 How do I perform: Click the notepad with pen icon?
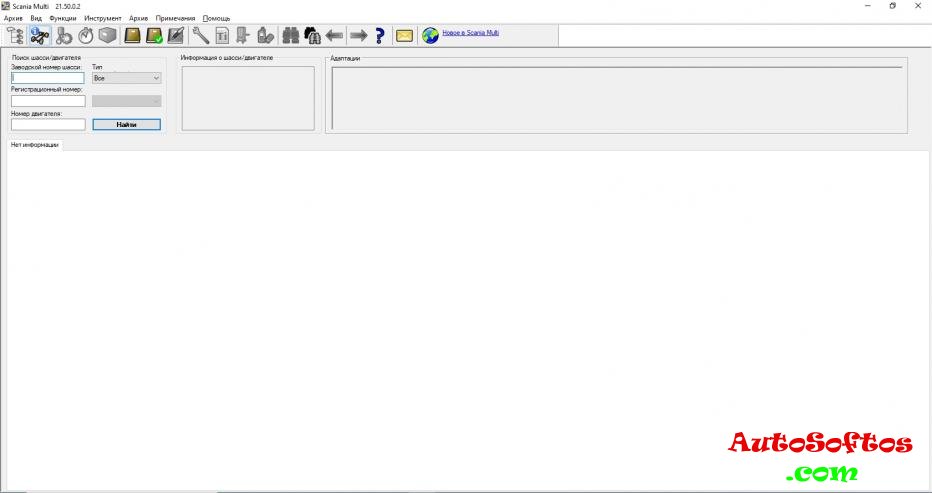pos(176,36)
